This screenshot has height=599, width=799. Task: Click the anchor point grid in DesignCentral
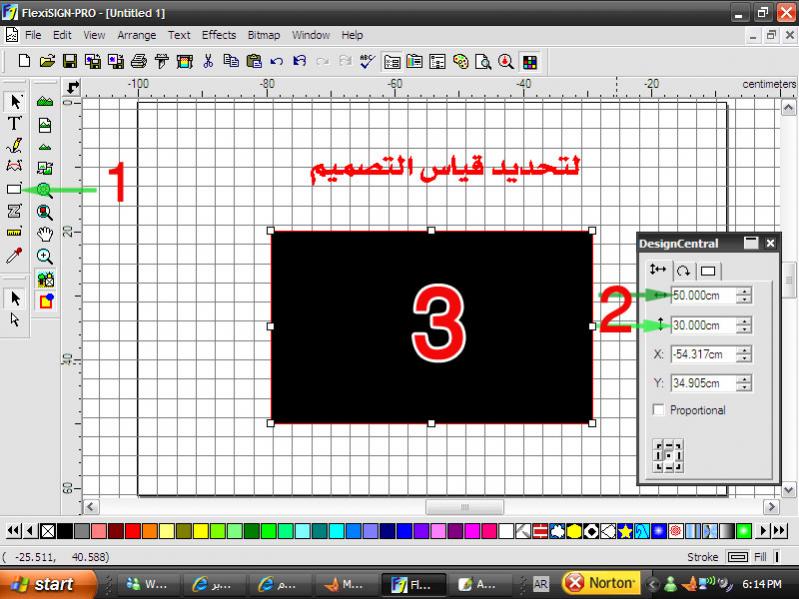(667, 455)
